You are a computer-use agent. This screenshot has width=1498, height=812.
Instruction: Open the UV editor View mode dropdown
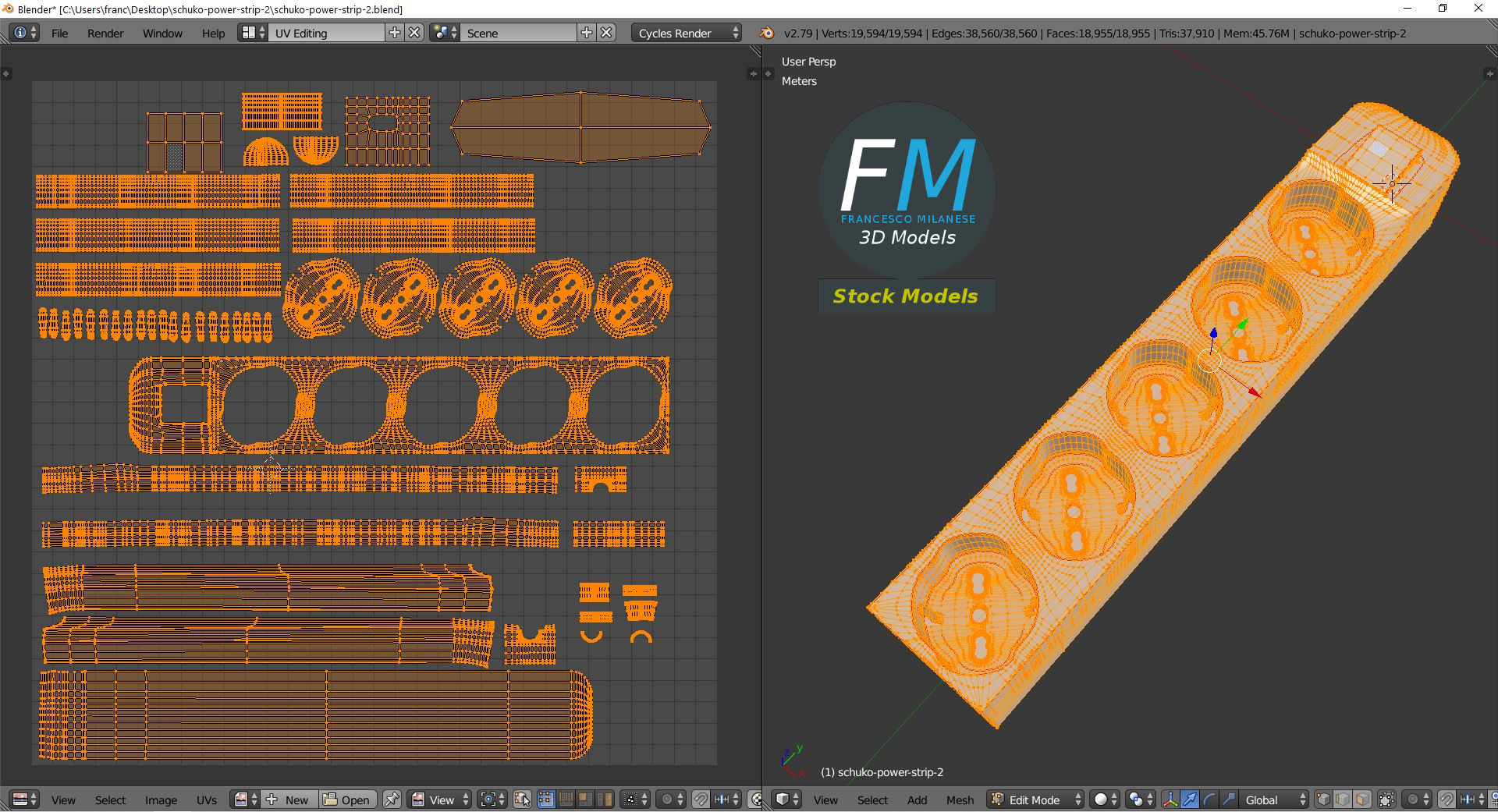point(440,800)
